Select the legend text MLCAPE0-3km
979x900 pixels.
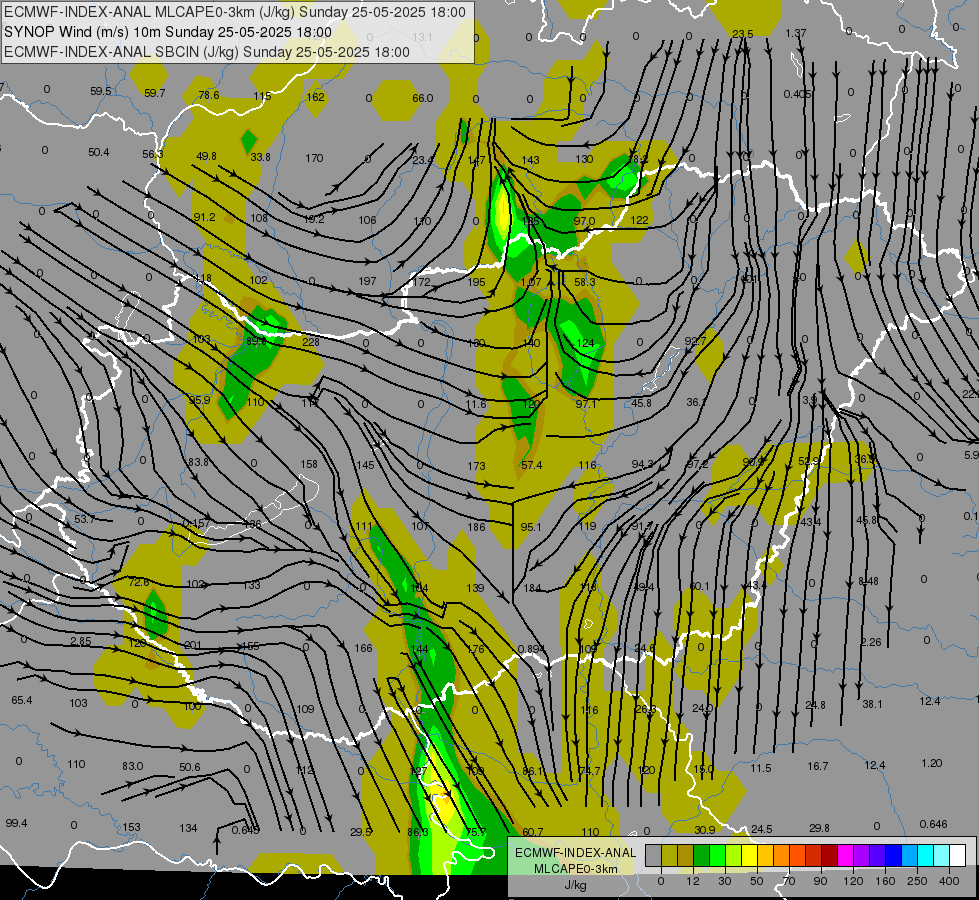tap(575, 869)
